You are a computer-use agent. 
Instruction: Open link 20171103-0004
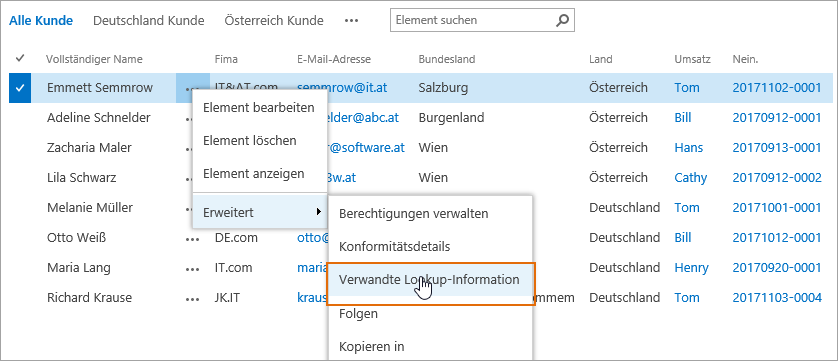777,297
